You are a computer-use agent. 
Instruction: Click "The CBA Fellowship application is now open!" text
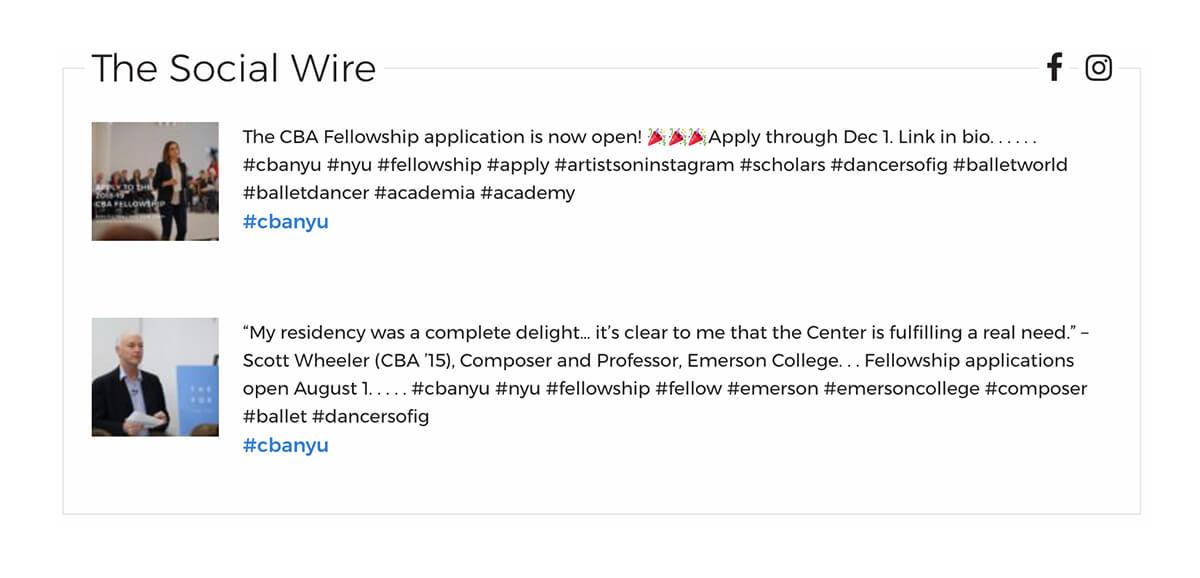(x=441, y=137)
